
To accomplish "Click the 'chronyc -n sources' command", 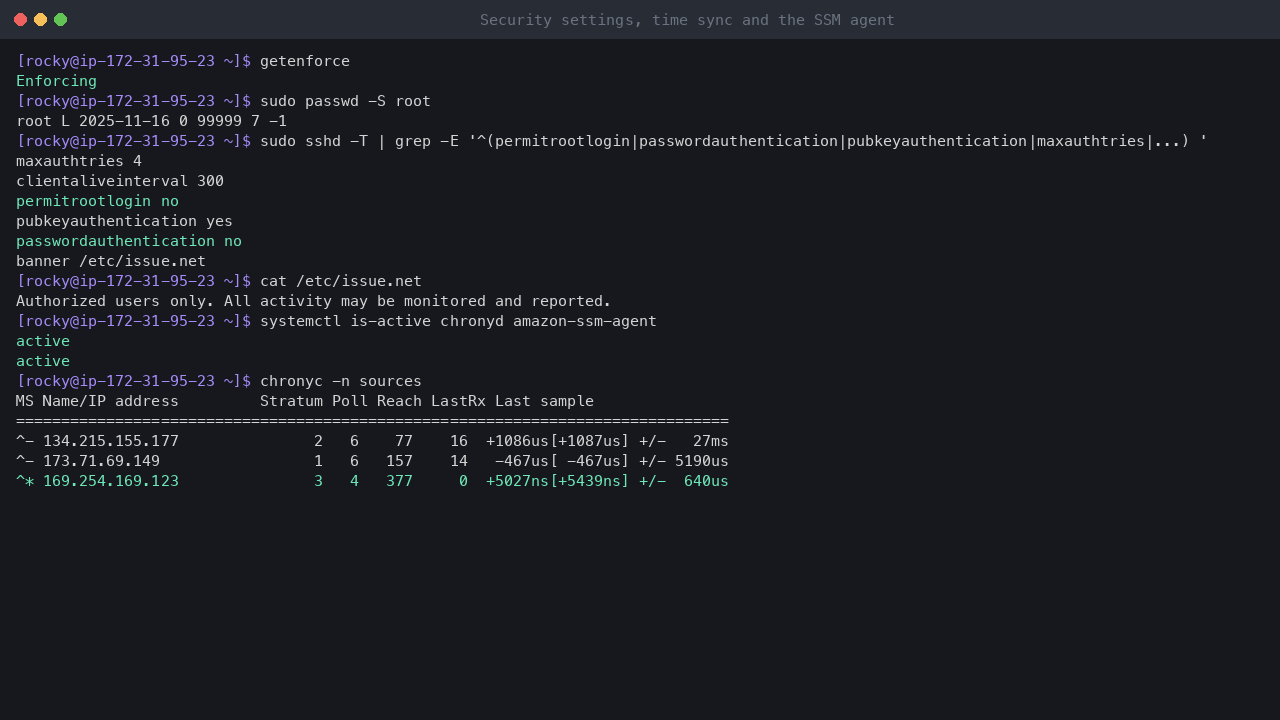I will point(341,381).
